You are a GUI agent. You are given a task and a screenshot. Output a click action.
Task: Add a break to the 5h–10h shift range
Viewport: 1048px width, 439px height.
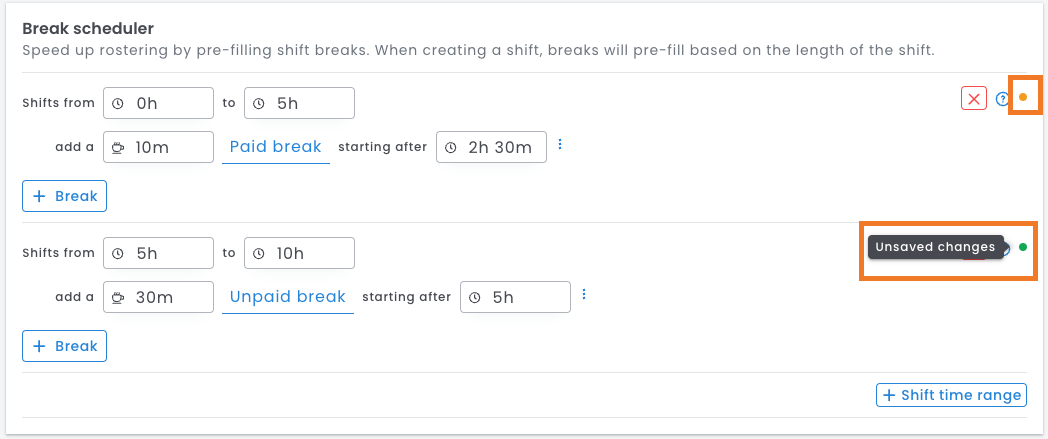click(64, 346)
